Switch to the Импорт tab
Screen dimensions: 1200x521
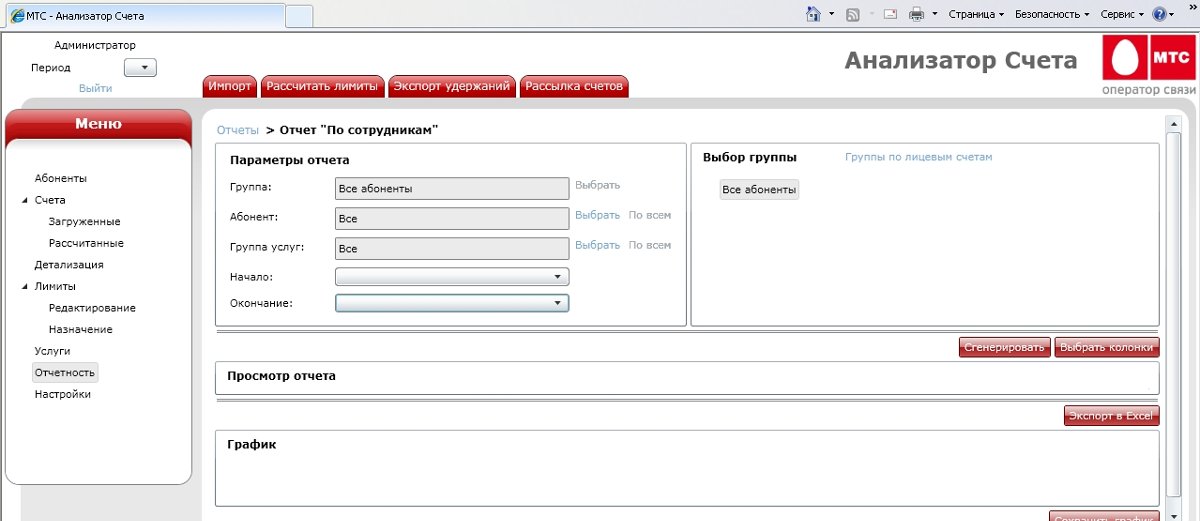[x=230, y=86]
